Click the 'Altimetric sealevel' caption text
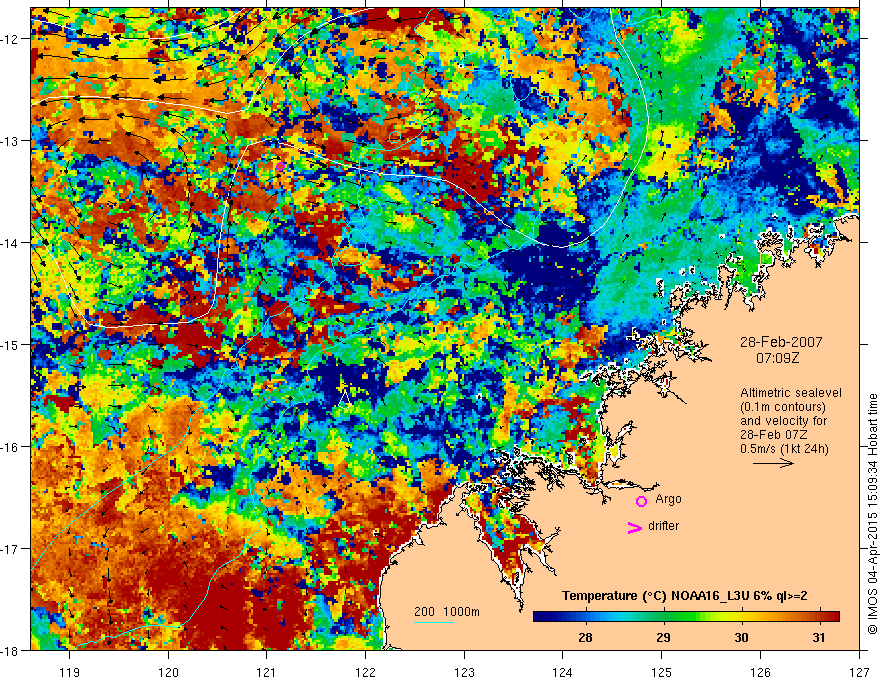 pyautogui.click(x=791, y=393)
